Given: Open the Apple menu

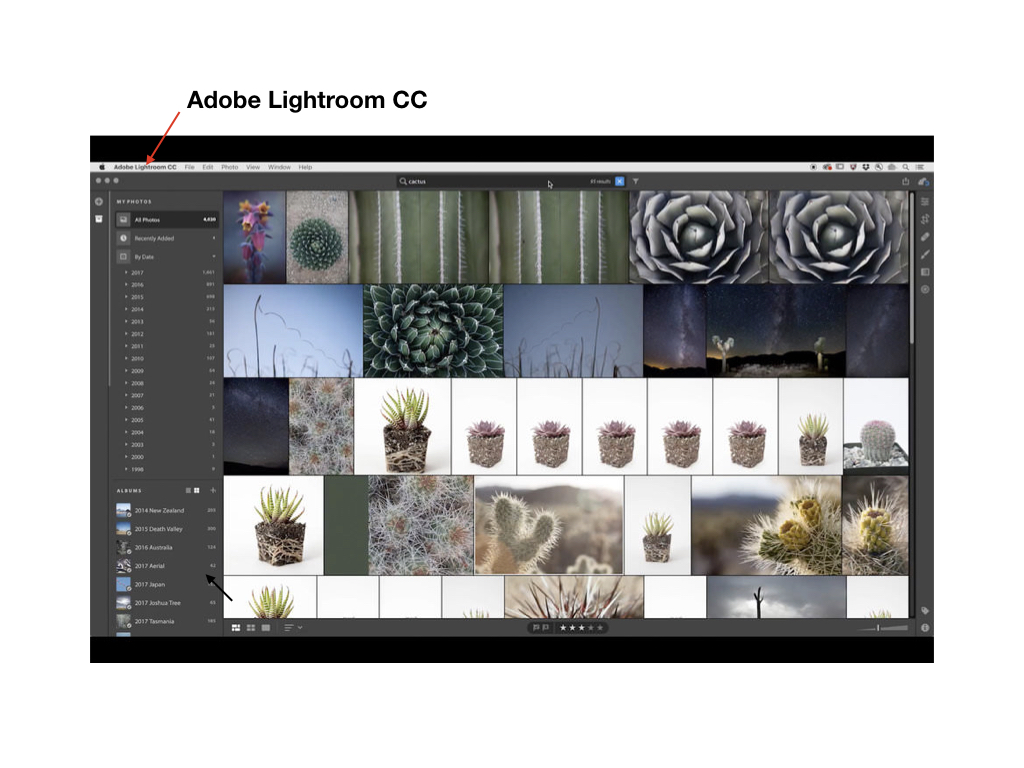Looking at the screenshot, I should click(x=102, y=167).
